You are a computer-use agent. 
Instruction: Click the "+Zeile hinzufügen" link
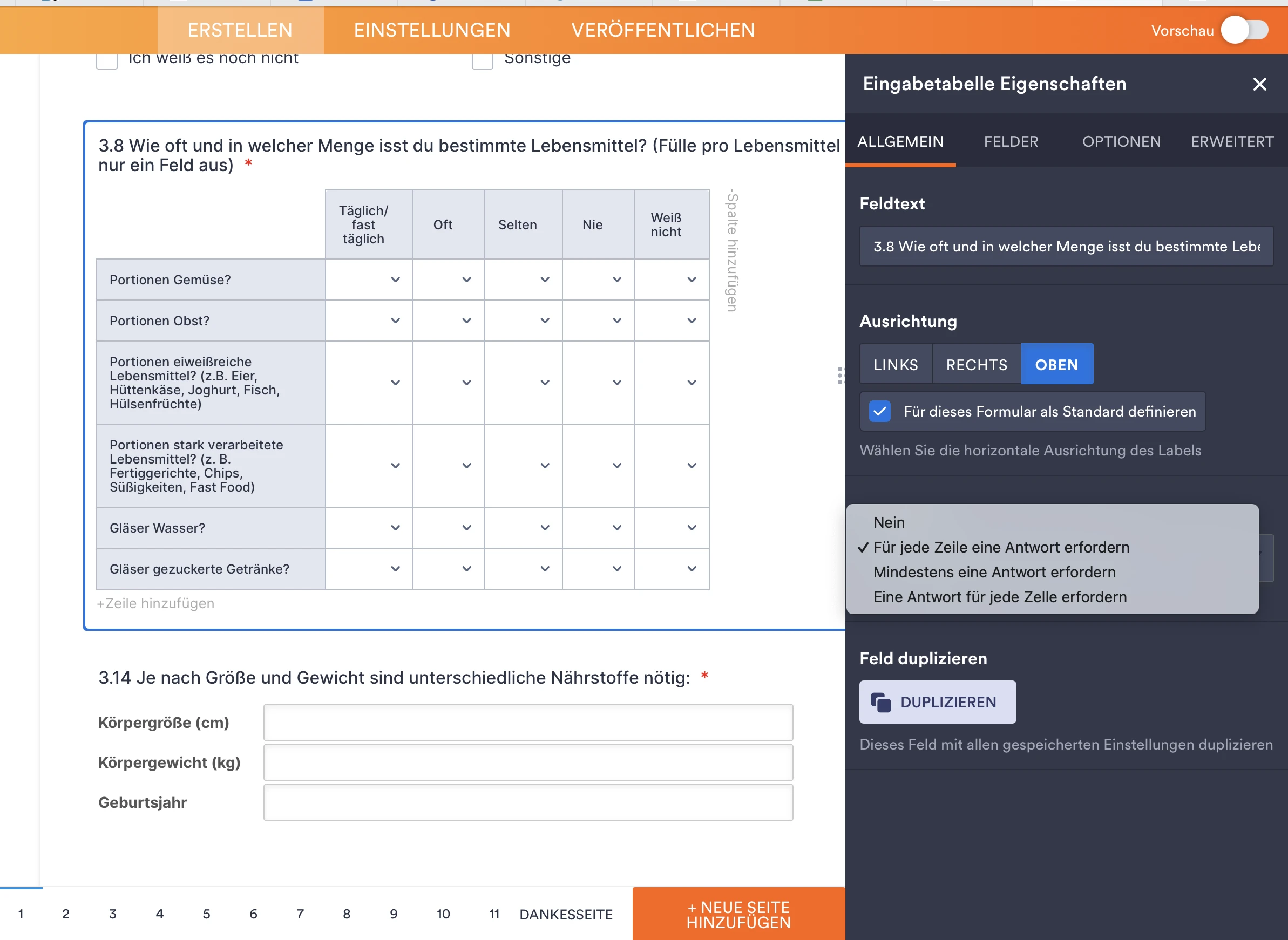click(155, 603)
